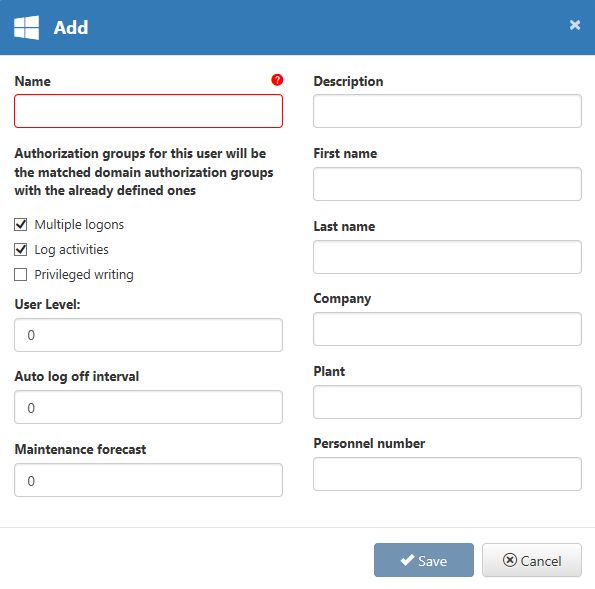This screenshot has width=595, height=589.
Task: Click the 'Multiple logons' label text
Action: coord(79,225)
